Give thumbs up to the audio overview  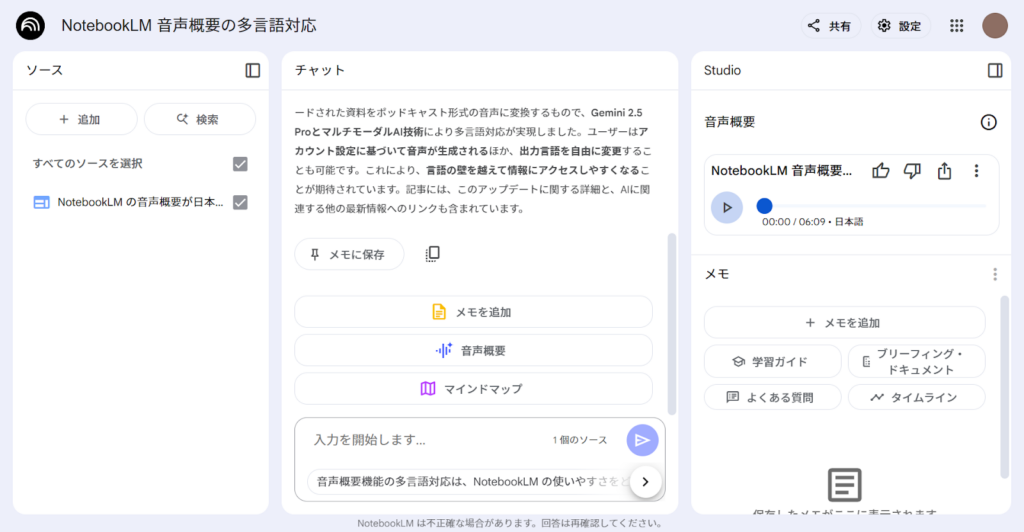(880, 171)
